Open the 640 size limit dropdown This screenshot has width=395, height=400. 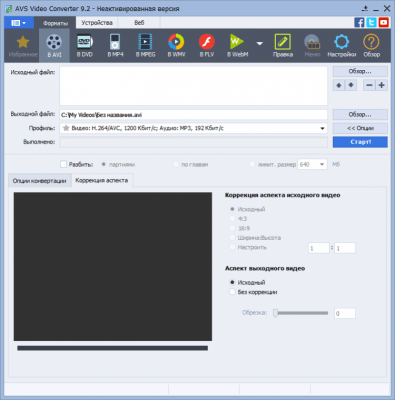[x=312, y=164]
